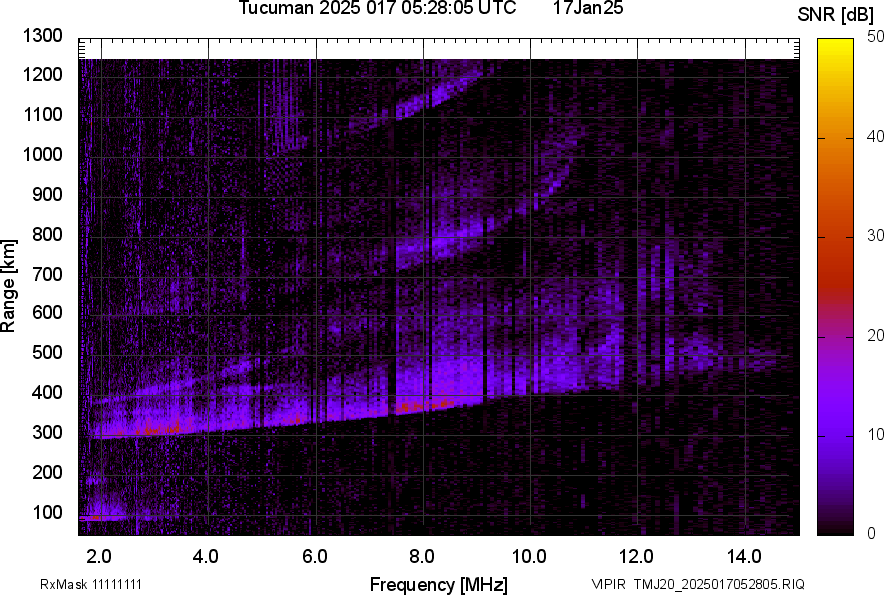
Task: Click the date label '17Jan25'
Action: coord(588,8)
